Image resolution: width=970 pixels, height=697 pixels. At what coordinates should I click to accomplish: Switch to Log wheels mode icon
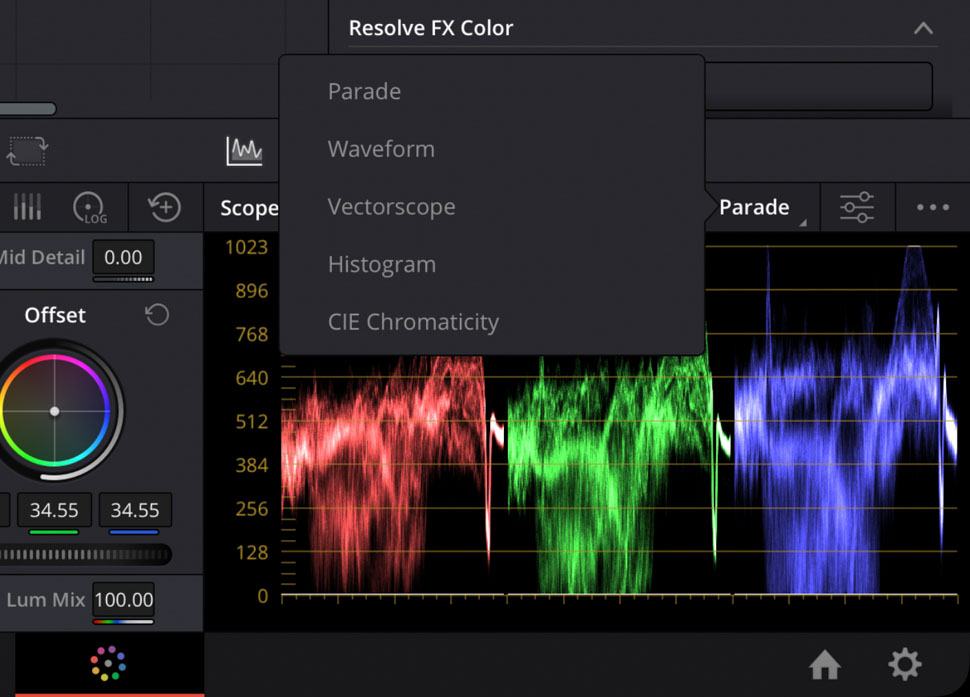tap(90, 207)
